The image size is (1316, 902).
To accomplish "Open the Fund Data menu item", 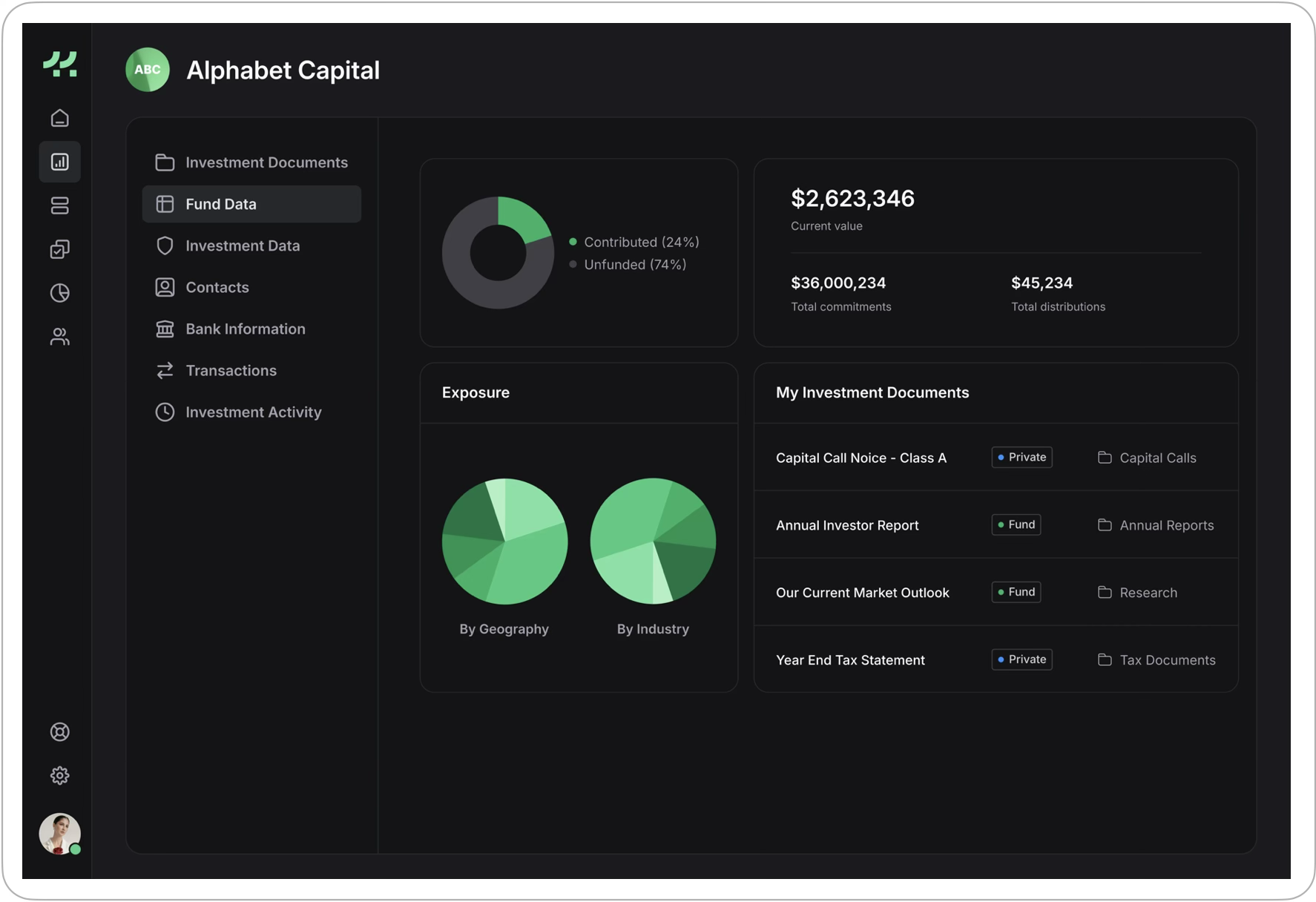I will pos(221,204).
